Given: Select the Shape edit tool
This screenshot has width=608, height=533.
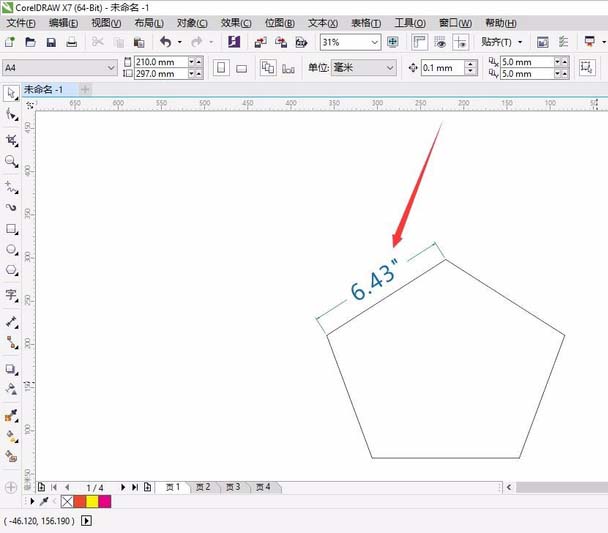Looking at the screenshot, I should click(x=11, y=115).
